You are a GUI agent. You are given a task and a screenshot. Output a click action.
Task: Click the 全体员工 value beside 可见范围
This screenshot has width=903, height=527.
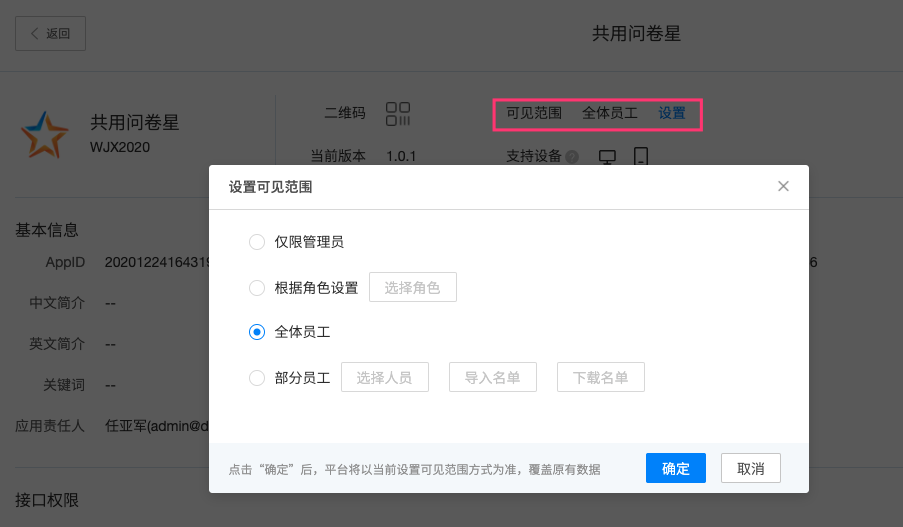[610, 113]
